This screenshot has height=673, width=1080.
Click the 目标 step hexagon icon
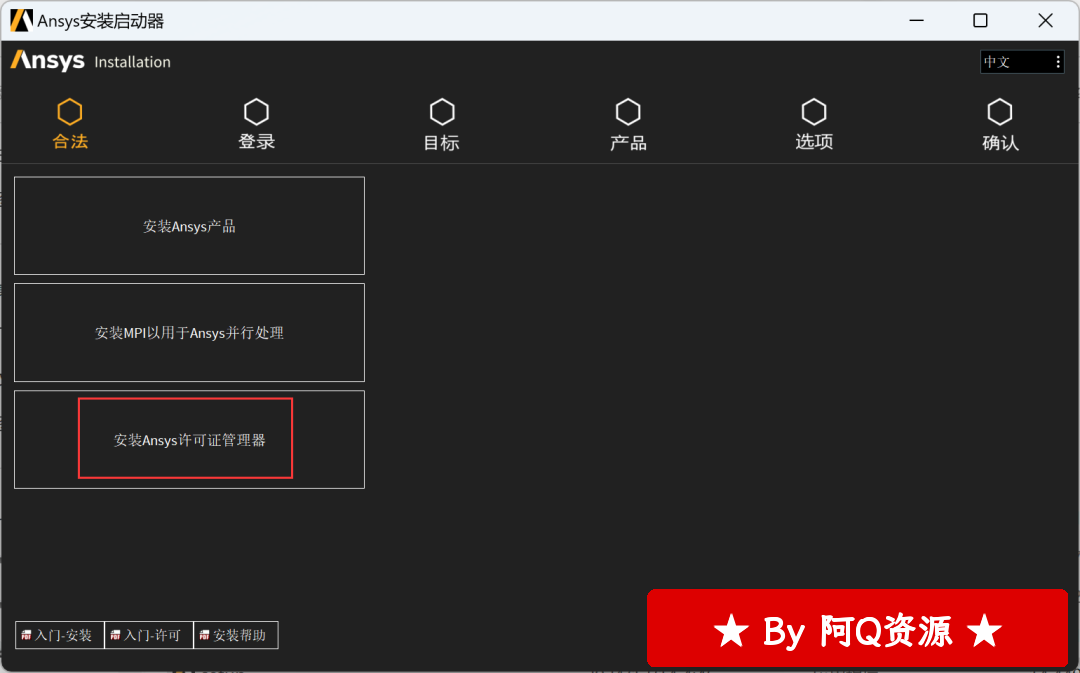(x=442, y=112)
